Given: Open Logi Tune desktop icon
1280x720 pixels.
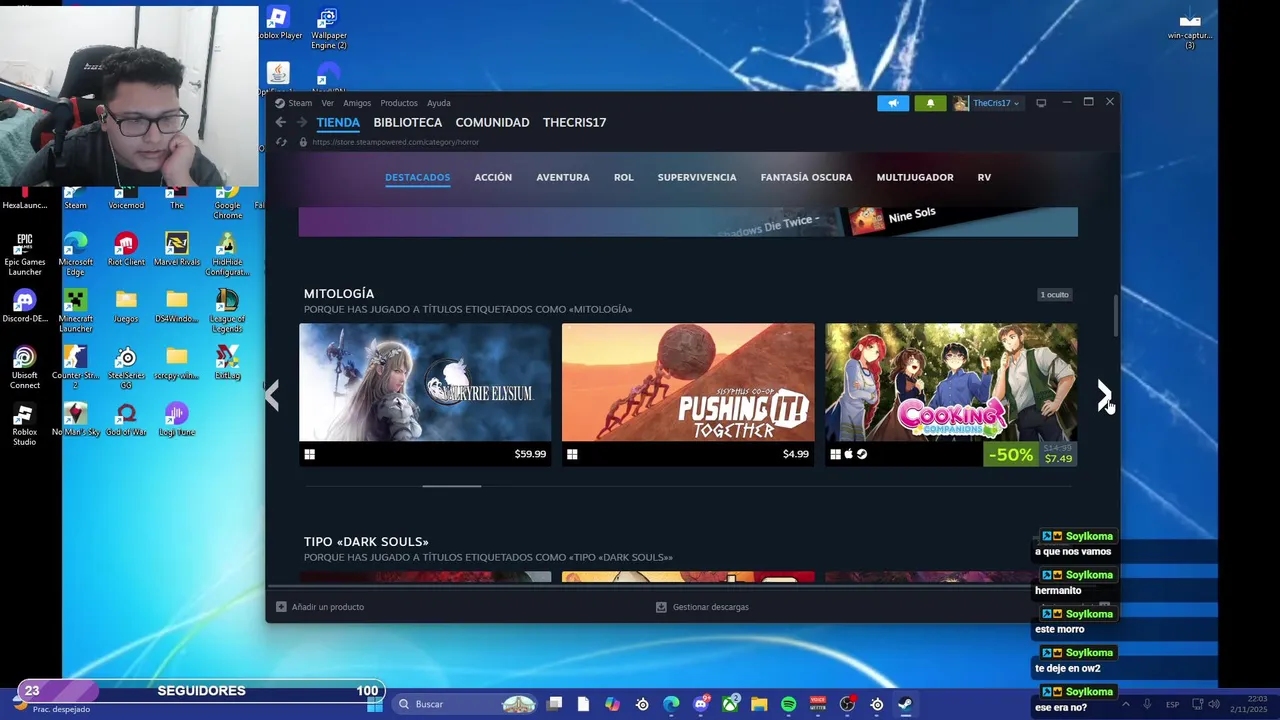Looking at the screenshot, I should tap(177, 420).
